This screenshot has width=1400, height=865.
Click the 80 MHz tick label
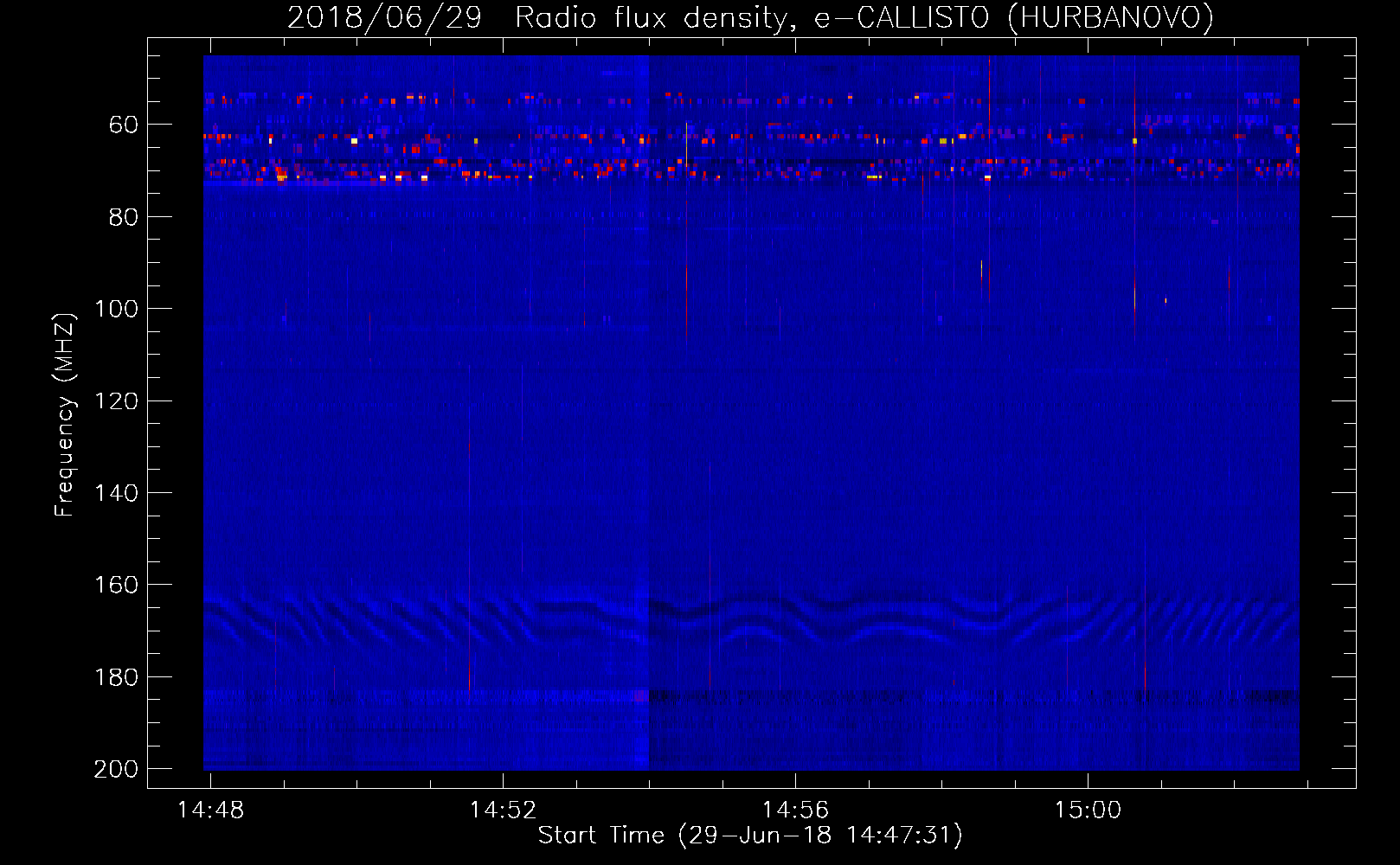click(x=123, y=217)
